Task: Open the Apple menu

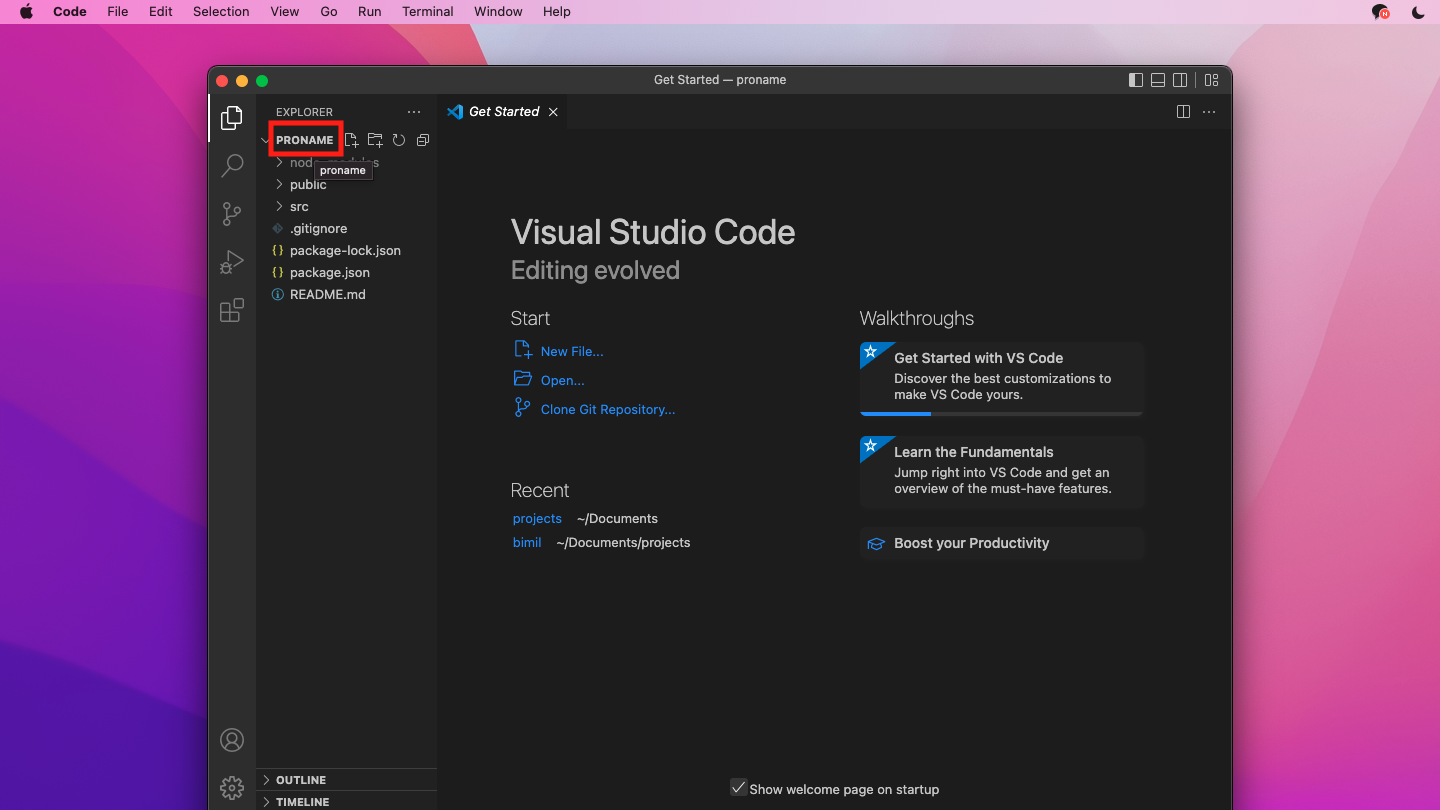Action: click(26, 12)
